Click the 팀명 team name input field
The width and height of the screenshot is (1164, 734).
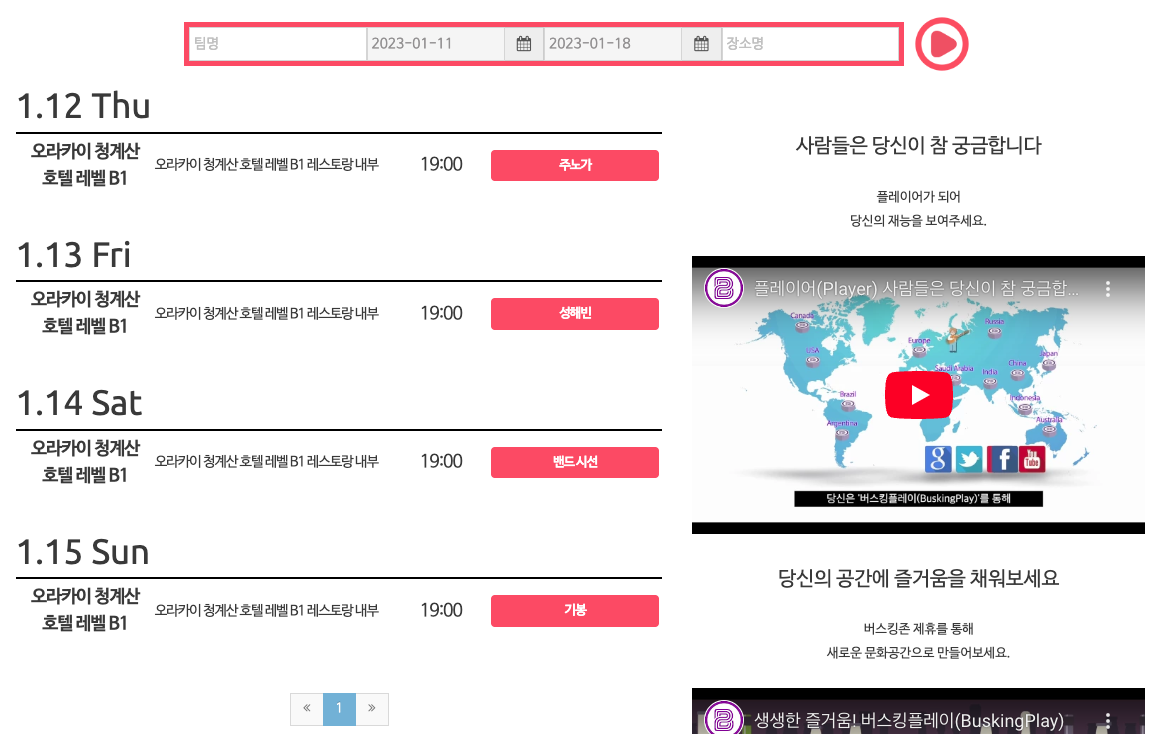278,44
